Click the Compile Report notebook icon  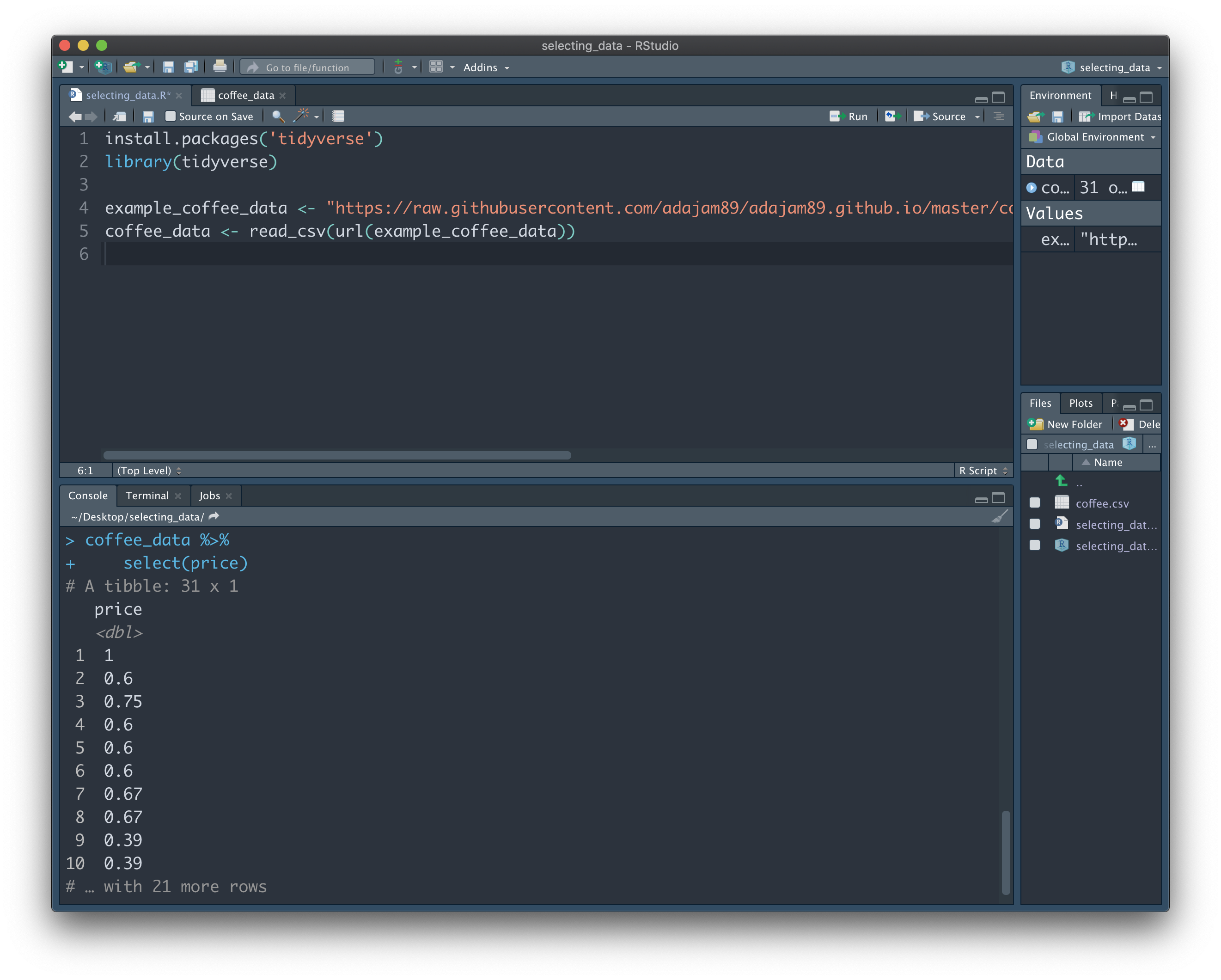338,116
